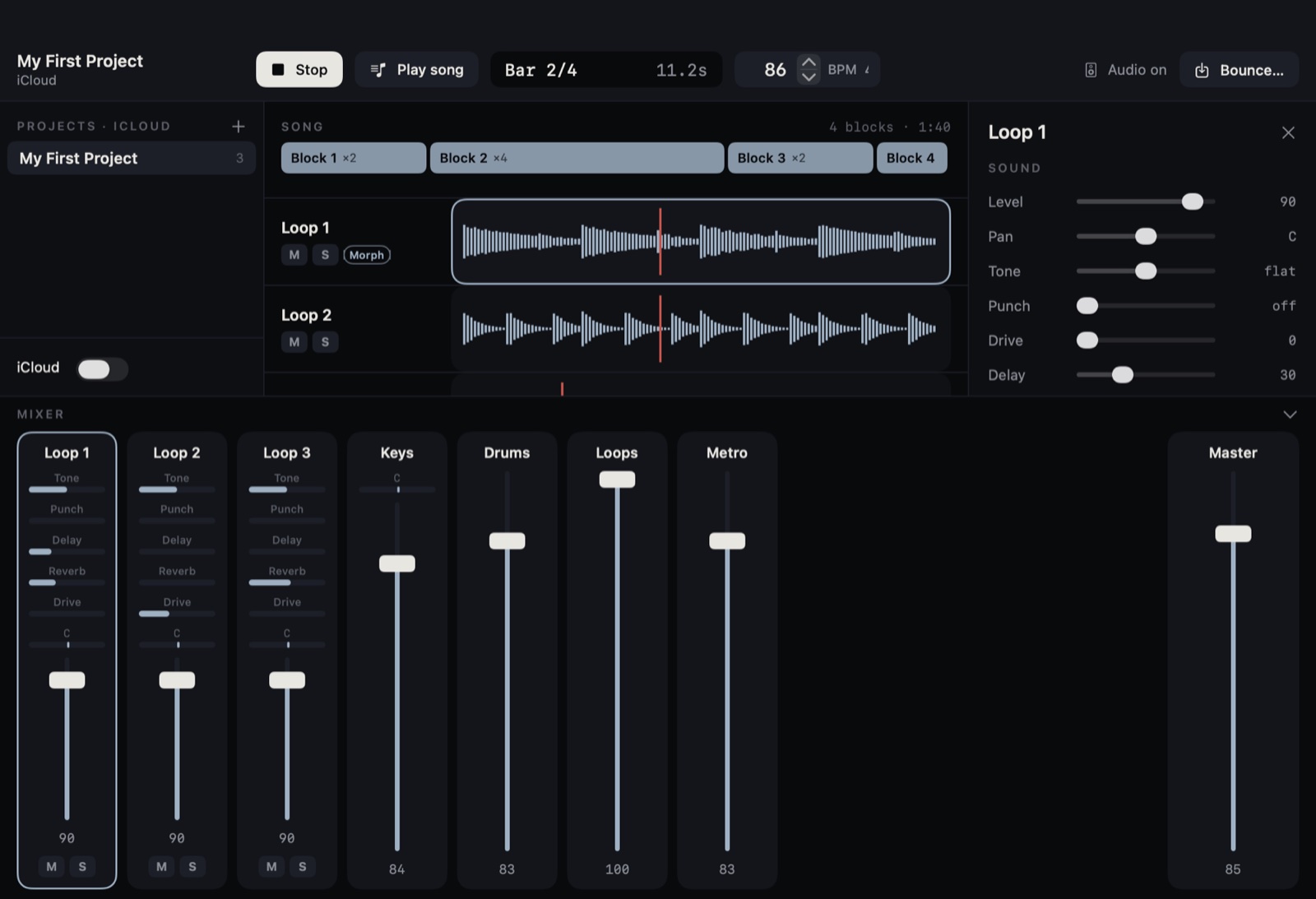This screenshot has width=1316, height=899.
Task: Solo Loop 3 in the mixer
Action: click(x=303, y=866)
